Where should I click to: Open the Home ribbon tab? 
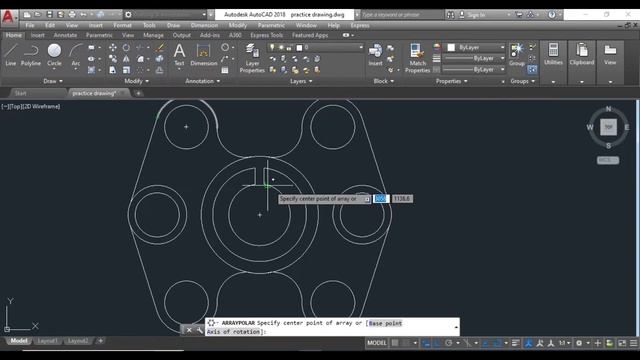click(14, 36)
